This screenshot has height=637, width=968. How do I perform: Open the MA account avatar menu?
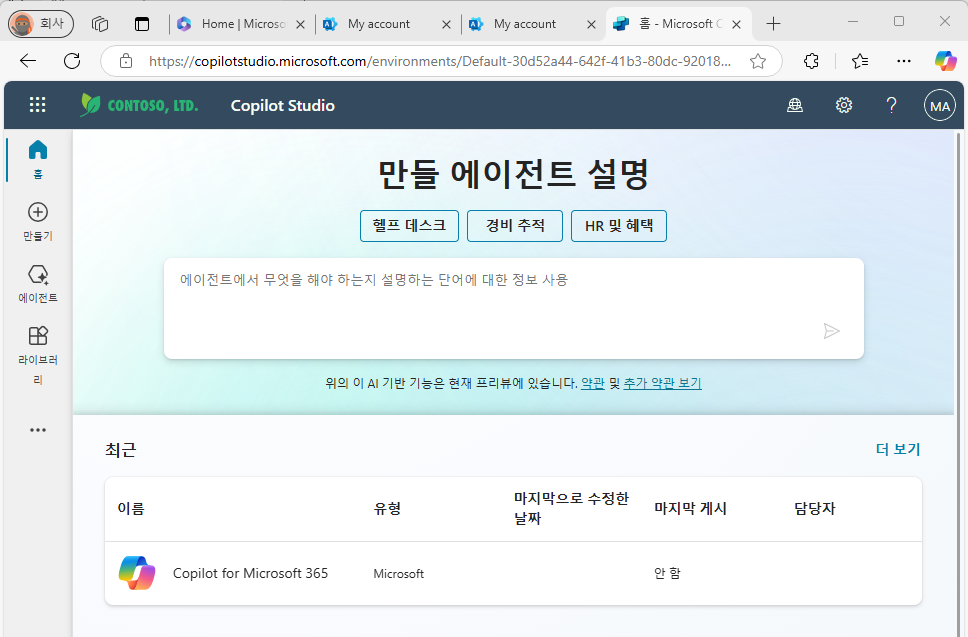point(940,106)
